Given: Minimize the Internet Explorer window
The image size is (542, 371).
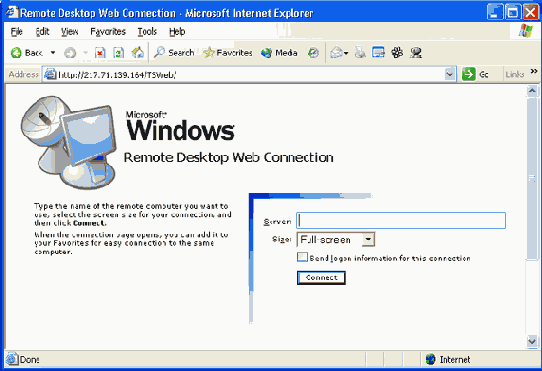Looking at the screenshot, I should pos(495,12).
